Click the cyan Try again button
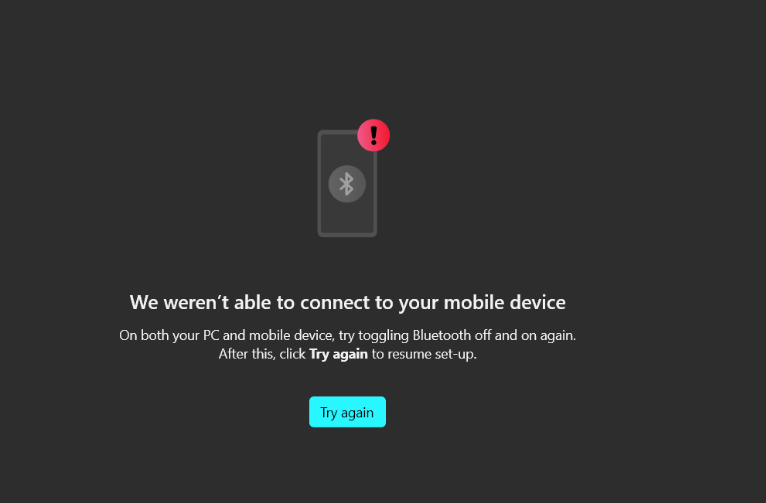Image resolution: width=766 pixels, height=503 pixels. coord(347,412)
